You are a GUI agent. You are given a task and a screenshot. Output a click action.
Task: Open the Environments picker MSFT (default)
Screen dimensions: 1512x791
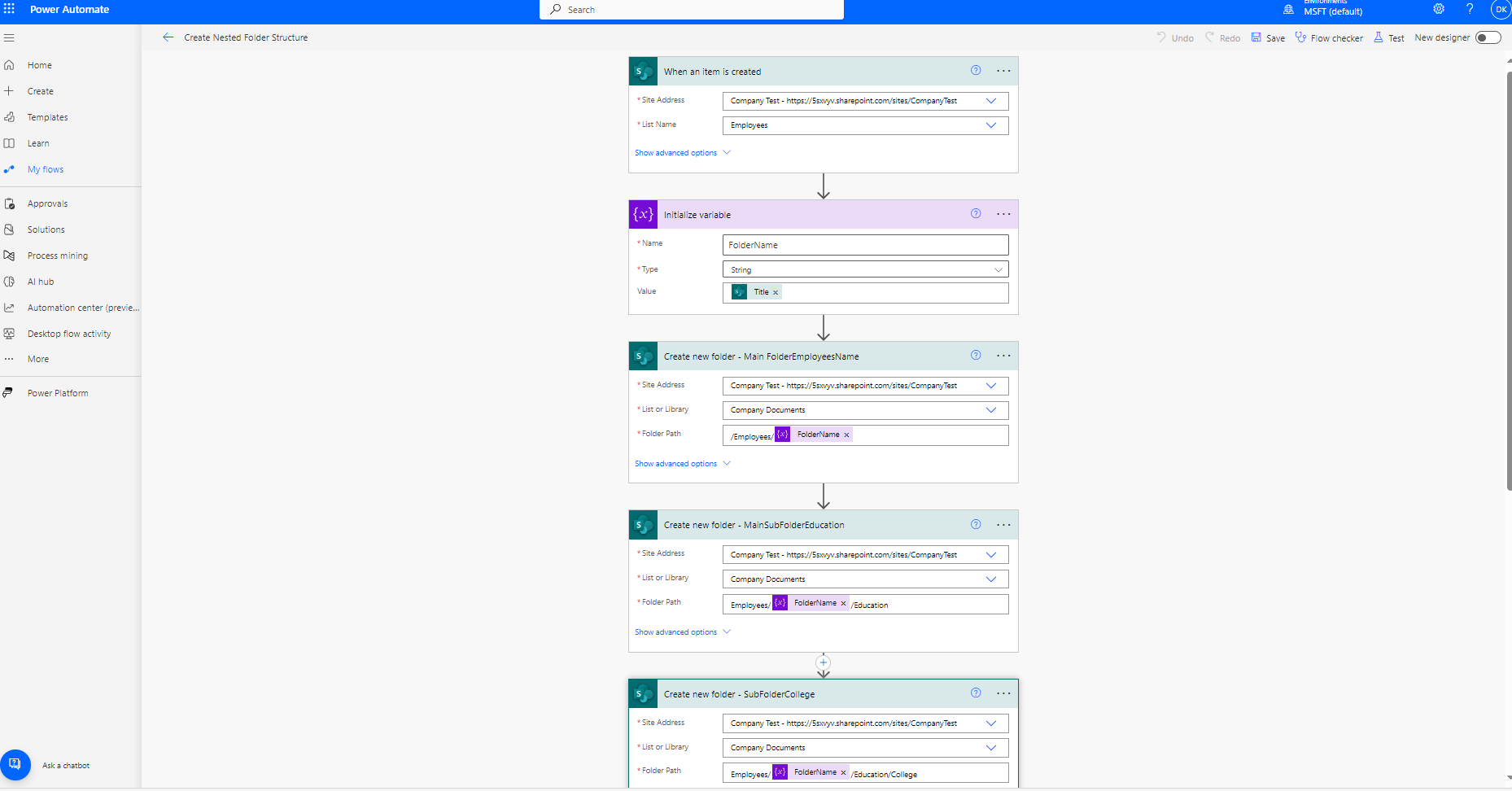(x=1323, y=9)
